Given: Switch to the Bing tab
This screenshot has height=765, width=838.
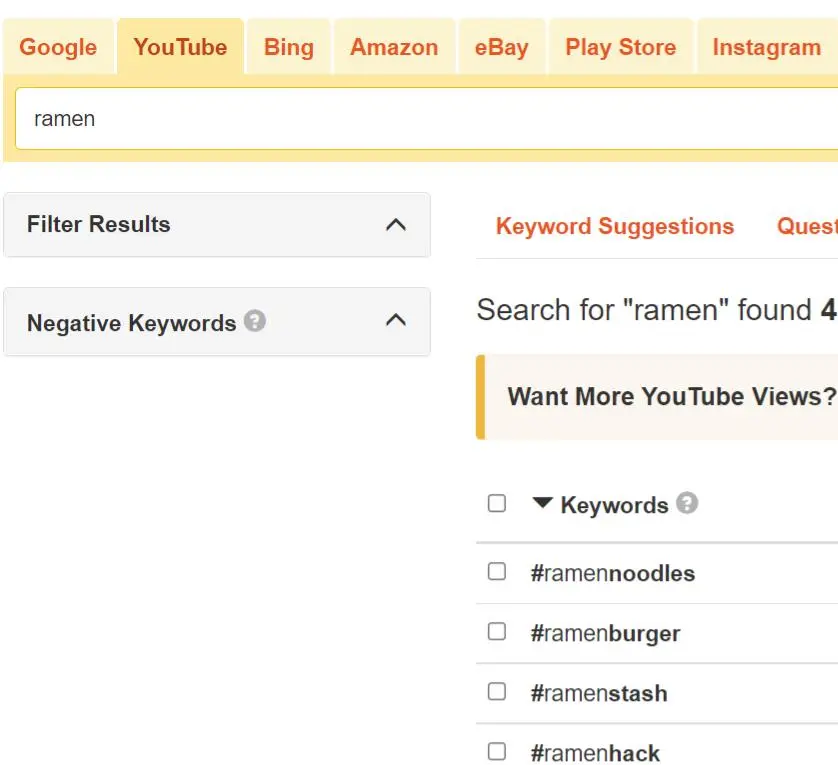Looking at the screenshot, I should tap(288, 46).
